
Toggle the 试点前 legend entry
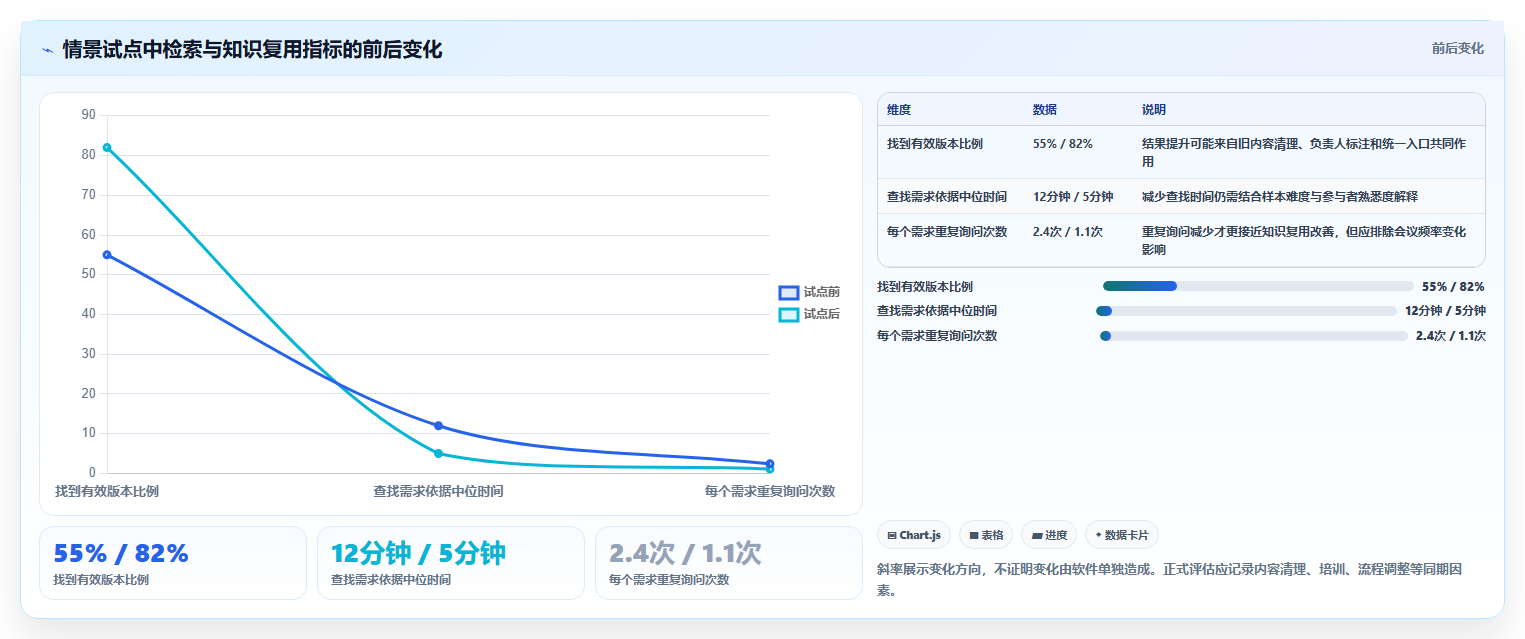809,292
